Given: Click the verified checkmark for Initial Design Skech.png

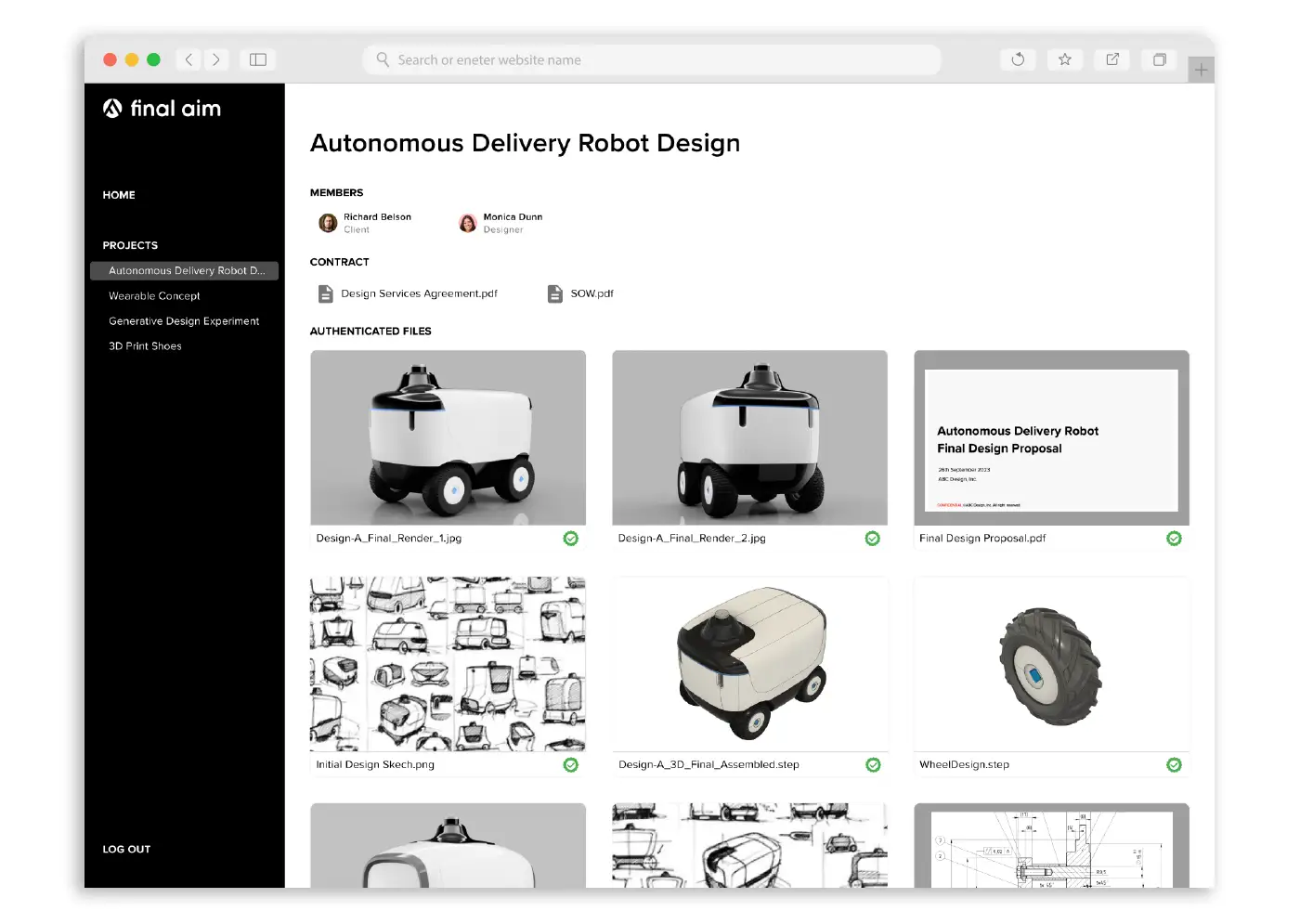Looking at the screenshot, I should tap(571, 765).
